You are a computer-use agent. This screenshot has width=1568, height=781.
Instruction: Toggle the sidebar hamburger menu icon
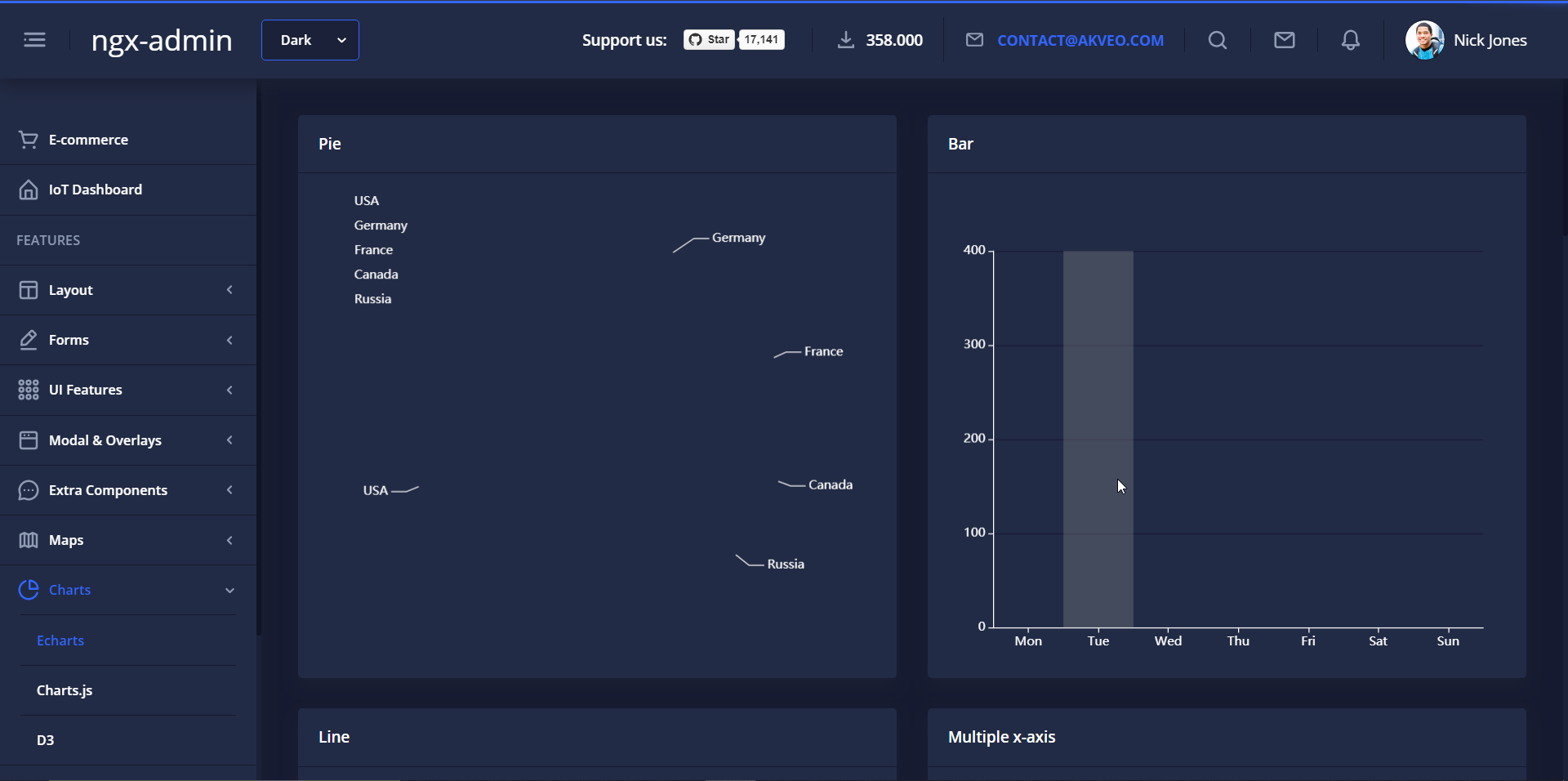(x=34, y=40)
